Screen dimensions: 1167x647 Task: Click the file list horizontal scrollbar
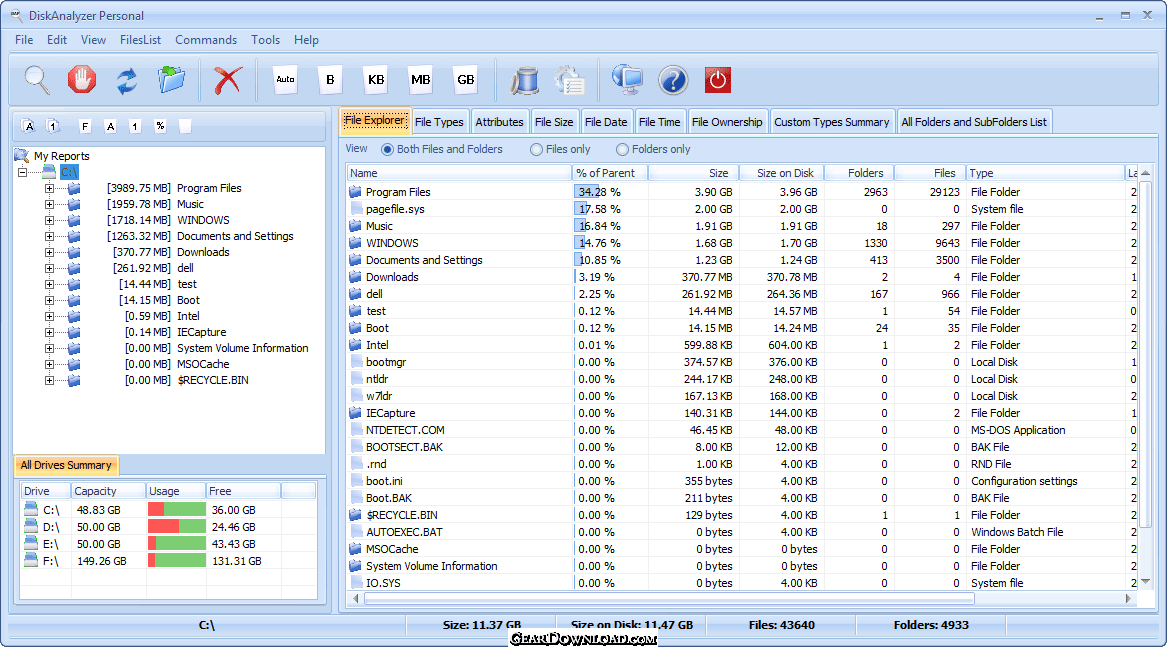[669, 599]
